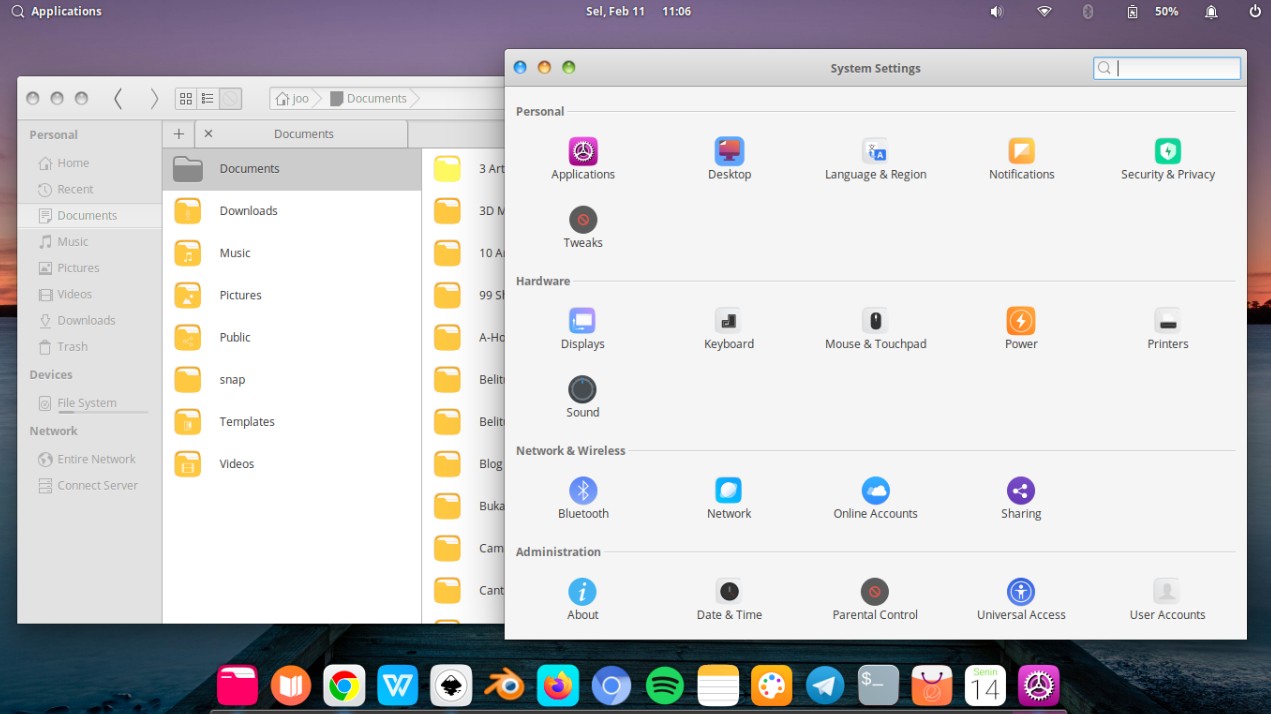
Task: Enable column view in the Files toolbar
Action: 229,98
